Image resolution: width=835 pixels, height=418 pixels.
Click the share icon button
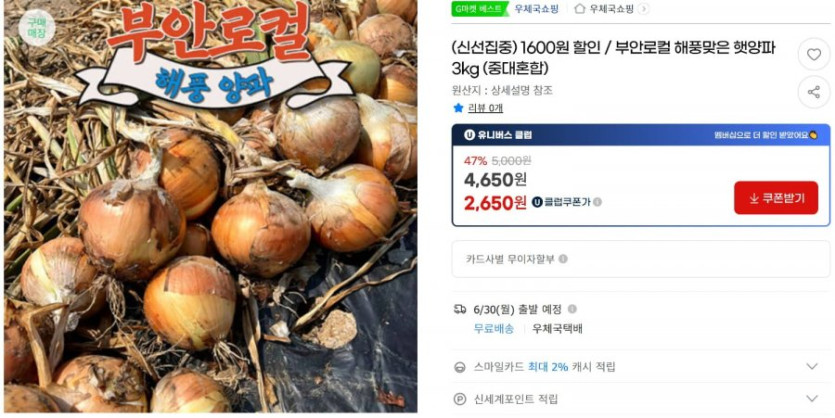[x=813, y=92]
